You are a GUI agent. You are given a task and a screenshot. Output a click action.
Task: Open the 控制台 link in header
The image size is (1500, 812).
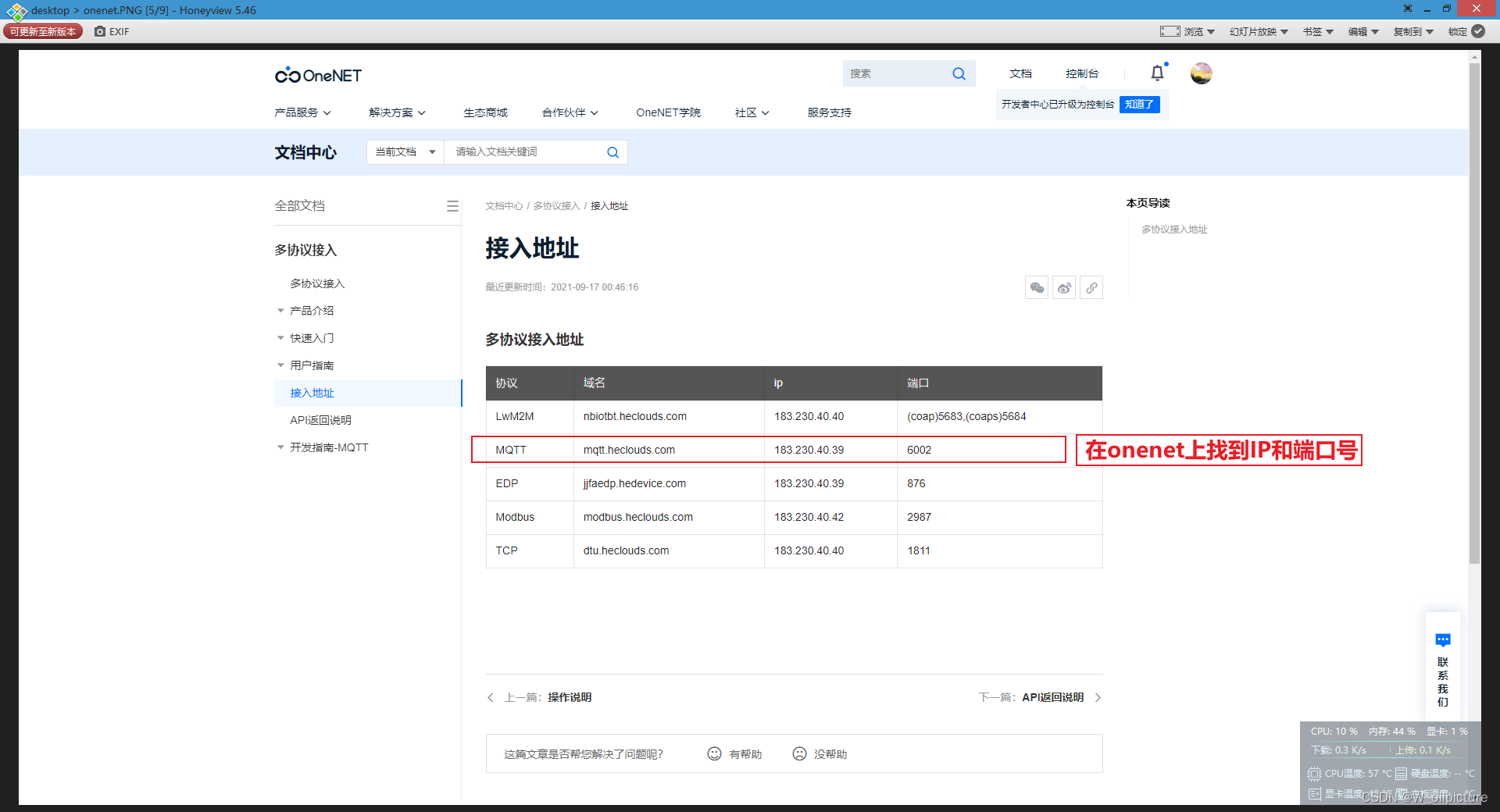pos(1082,73)
